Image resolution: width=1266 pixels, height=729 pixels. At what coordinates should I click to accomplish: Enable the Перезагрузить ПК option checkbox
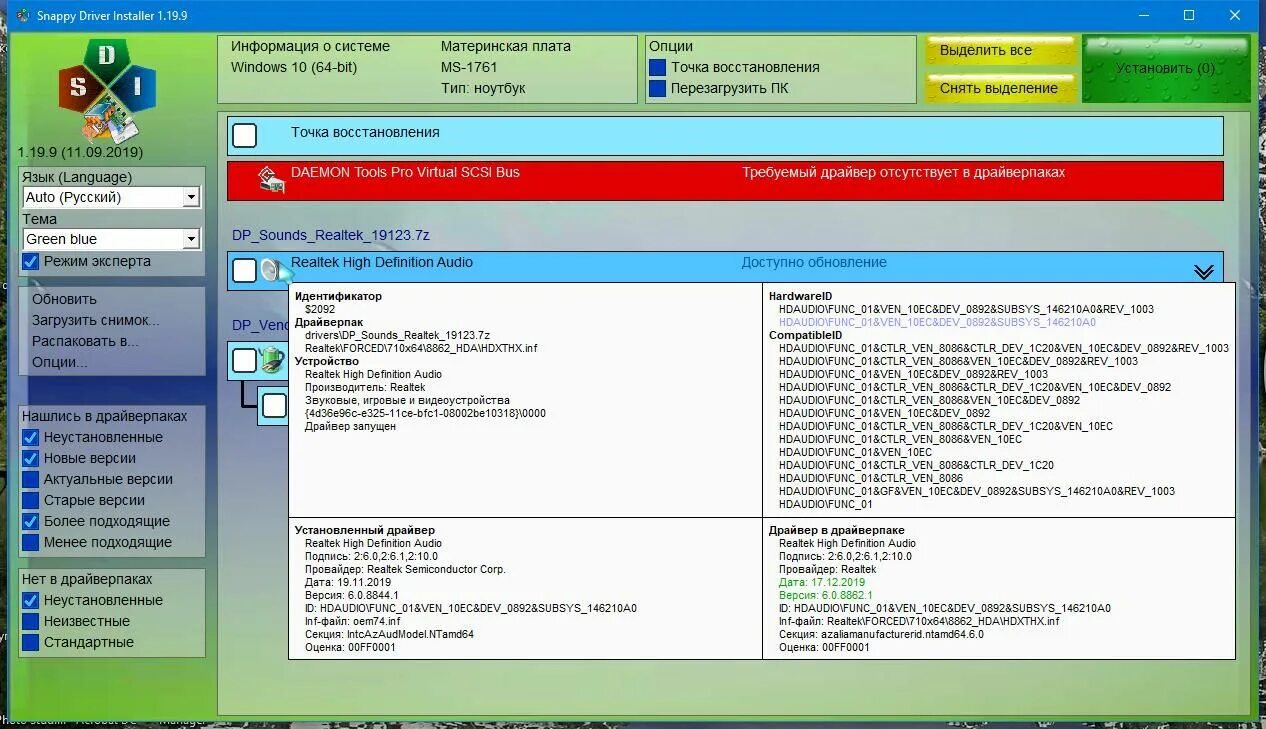pos(657,88)
